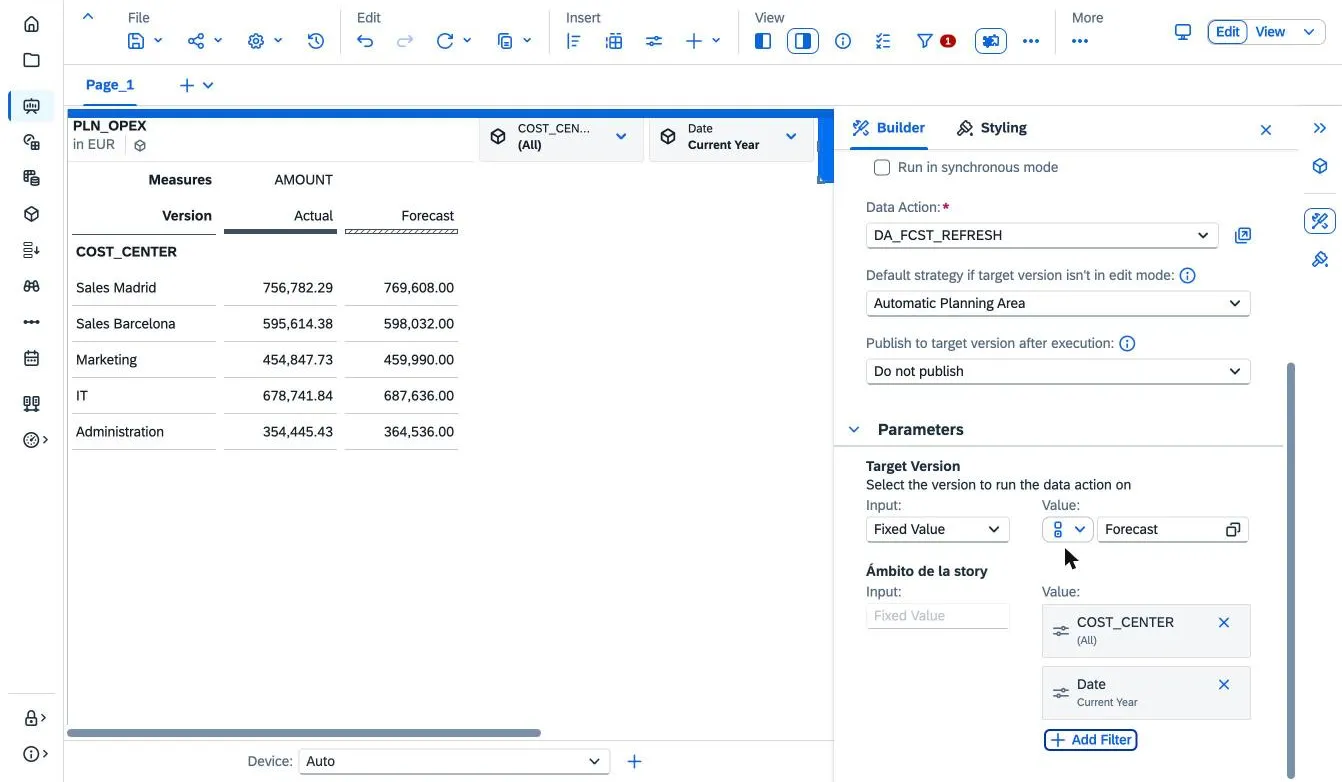The image size is (1342, 782).
Task: Open the Home icon in the left sidebar
Action: tap(31, 24)
